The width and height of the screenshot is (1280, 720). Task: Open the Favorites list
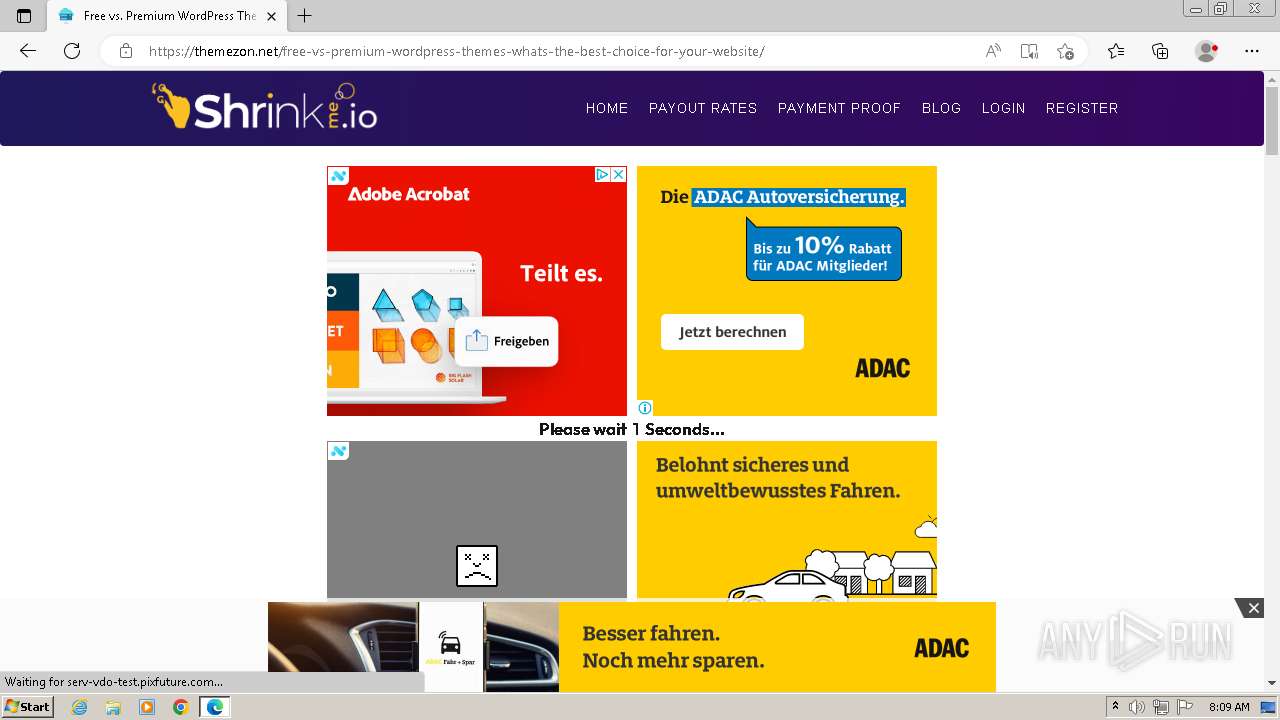(x=1116, y=51)
